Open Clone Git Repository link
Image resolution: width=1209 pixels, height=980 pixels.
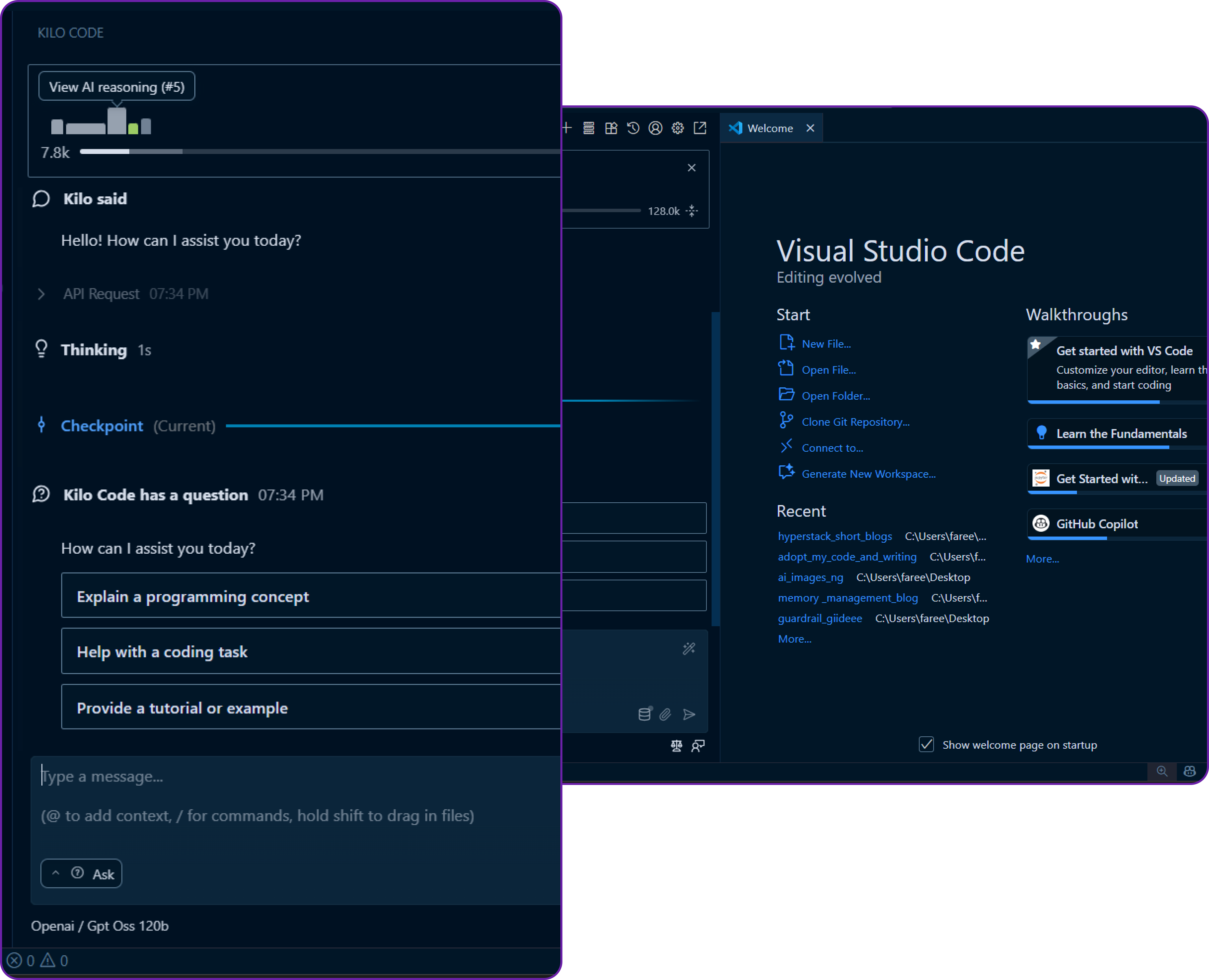856,422
